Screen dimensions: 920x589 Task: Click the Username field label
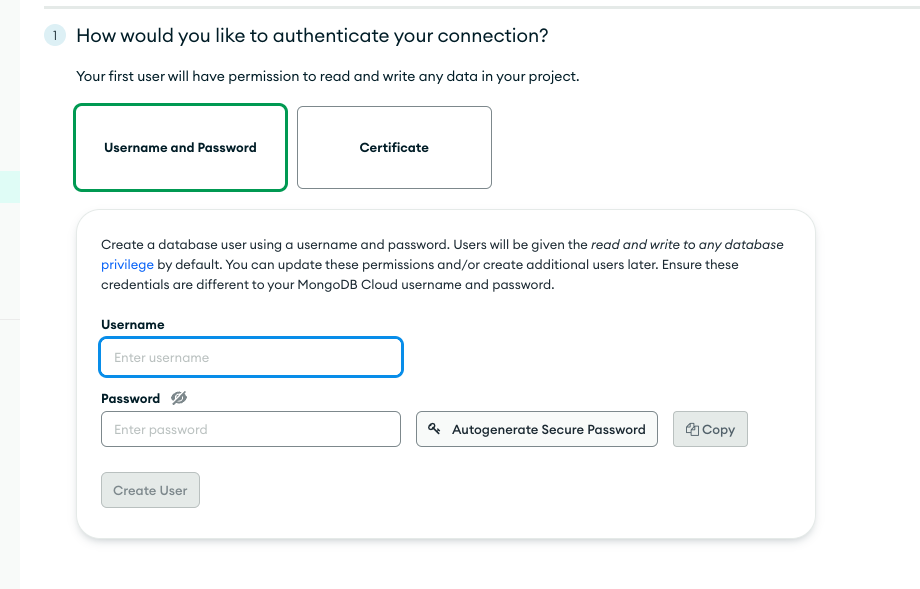133,325
